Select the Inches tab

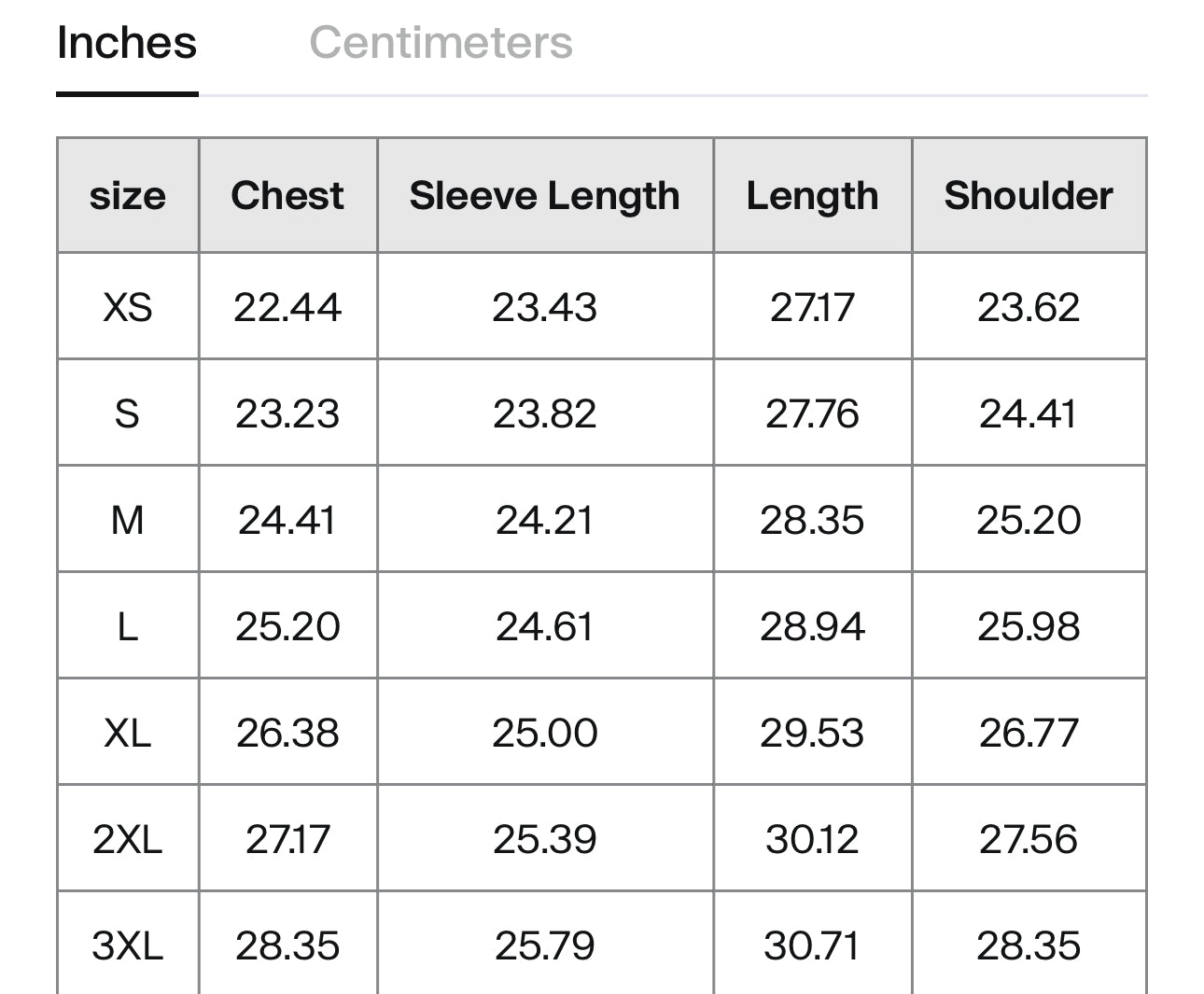click(x=127, y=43)
